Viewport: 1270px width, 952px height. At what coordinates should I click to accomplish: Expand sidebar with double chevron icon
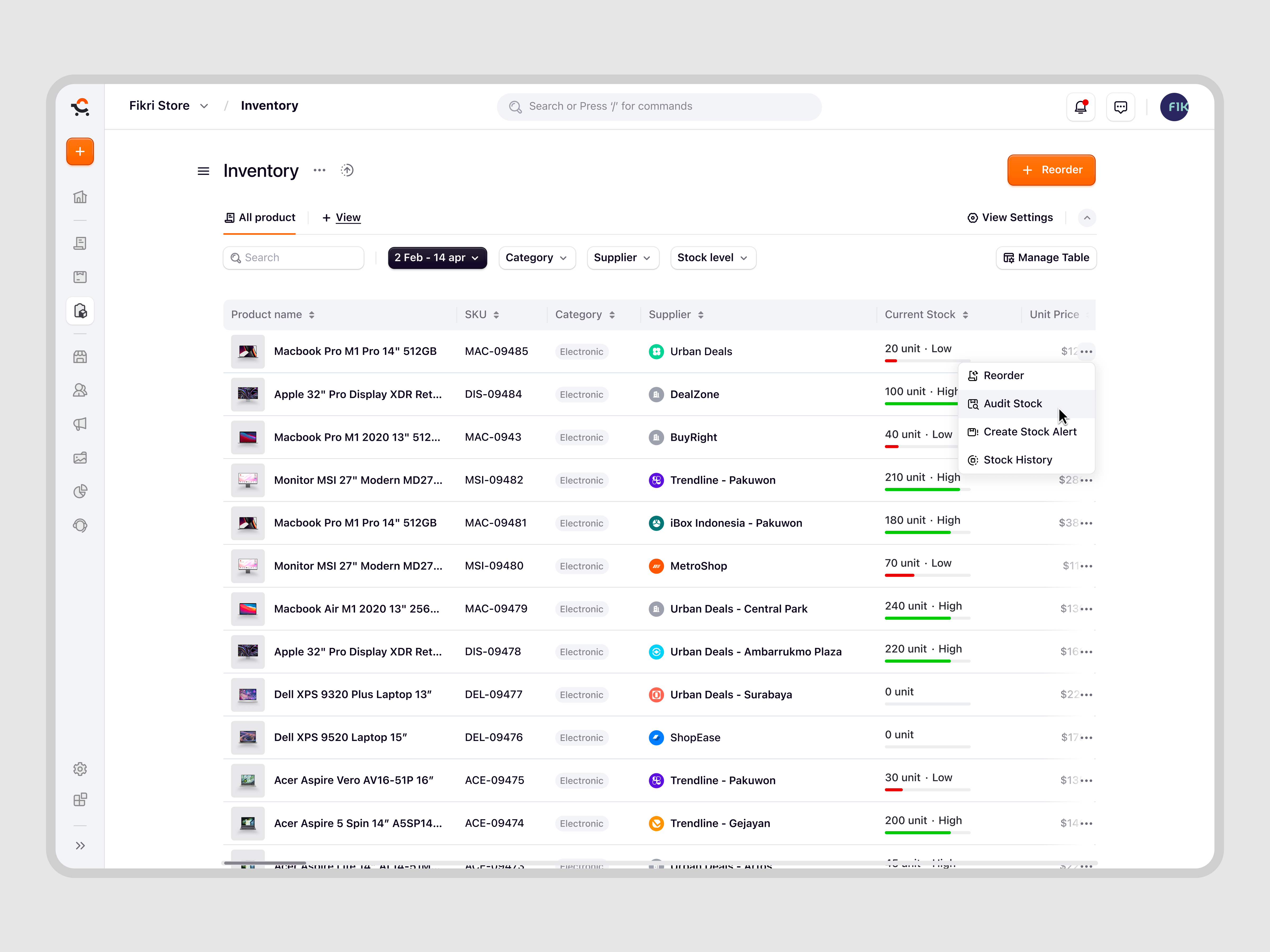80,845
